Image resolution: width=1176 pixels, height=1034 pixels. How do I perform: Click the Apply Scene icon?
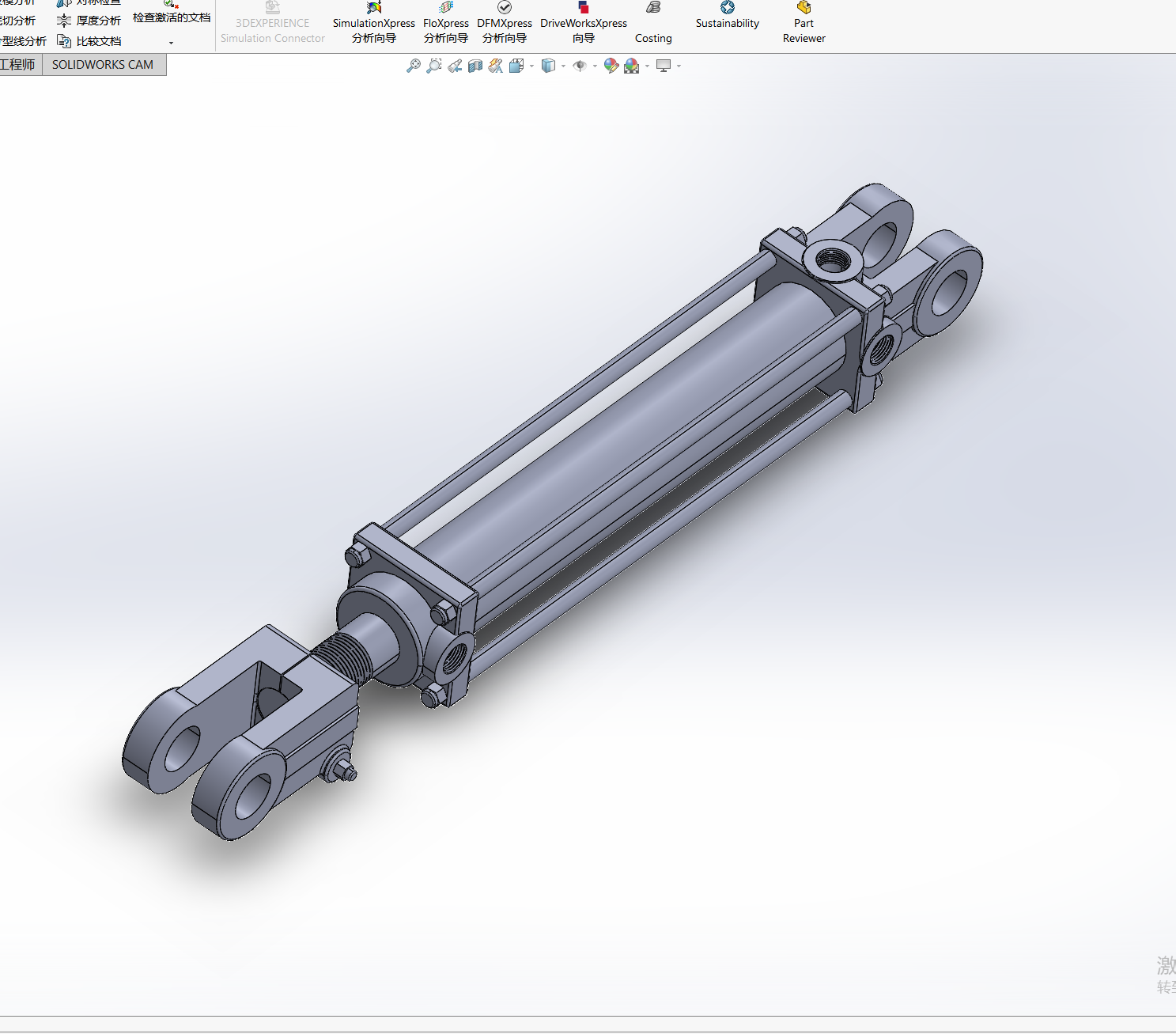click(x=632, y=66)
